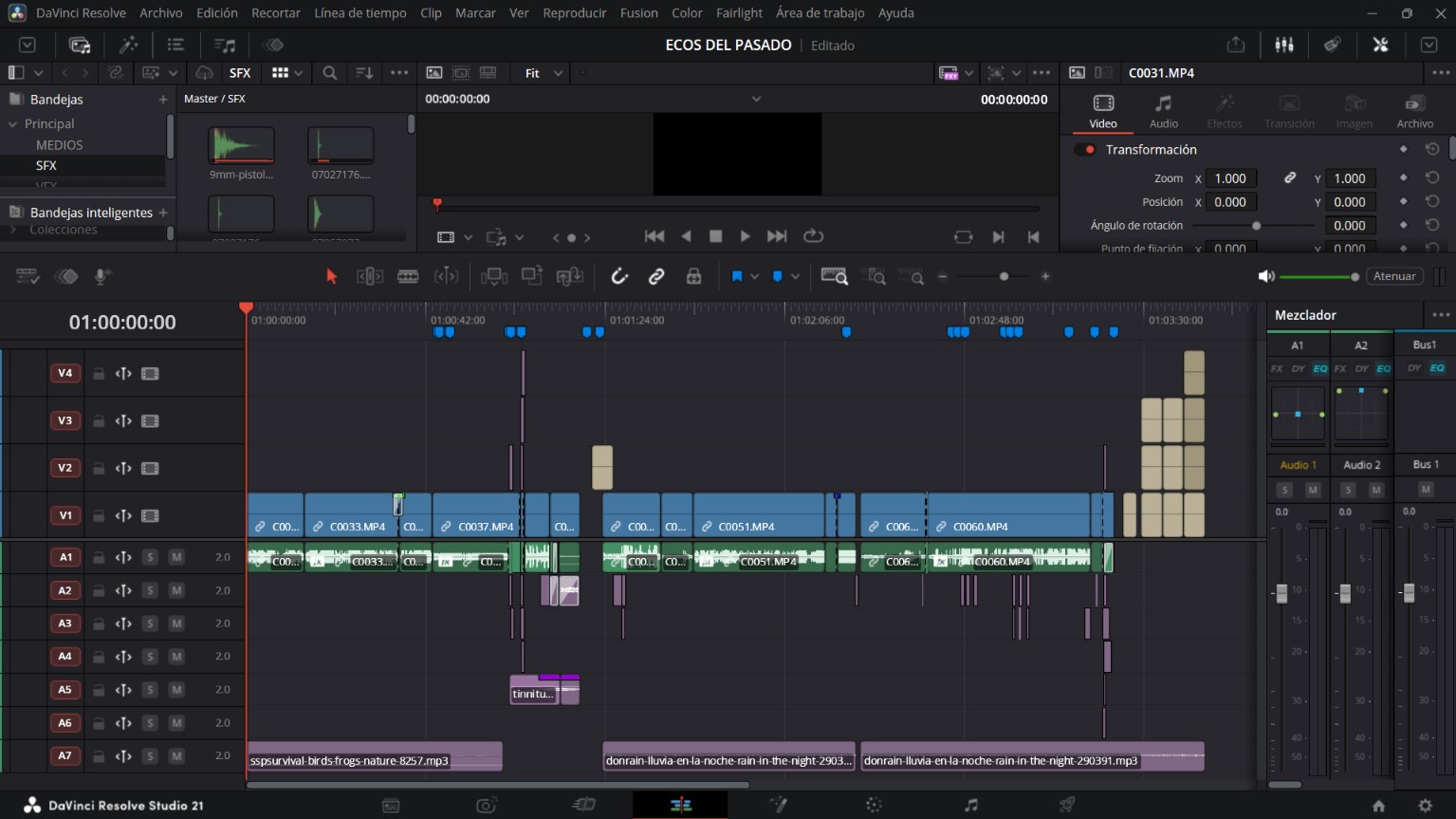Screen dimensions: 1456x819
Task: Open the Fusion menu
Action: (638, 13)
